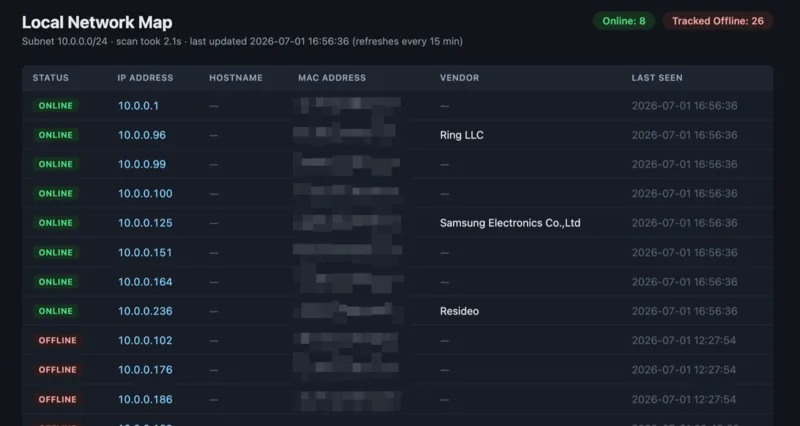Open IP address 10.0.0.99 link

tap(142, 164)
